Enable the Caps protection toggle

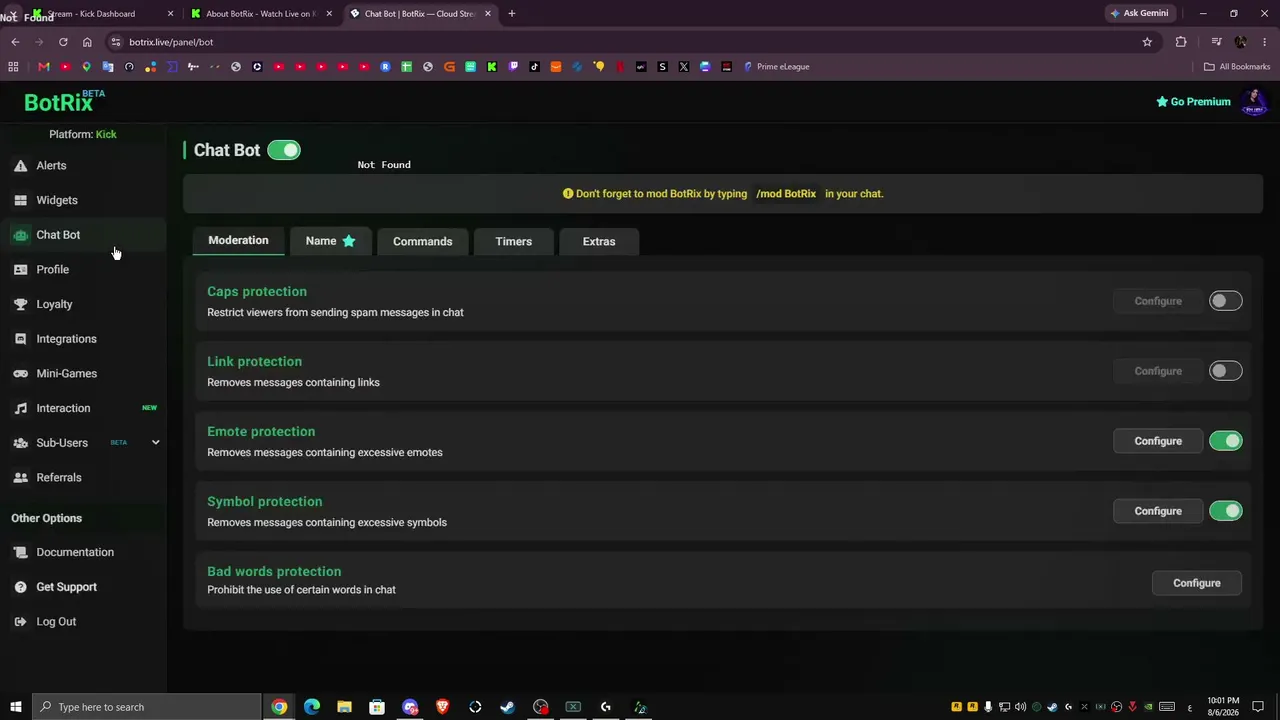(1225, 301)
